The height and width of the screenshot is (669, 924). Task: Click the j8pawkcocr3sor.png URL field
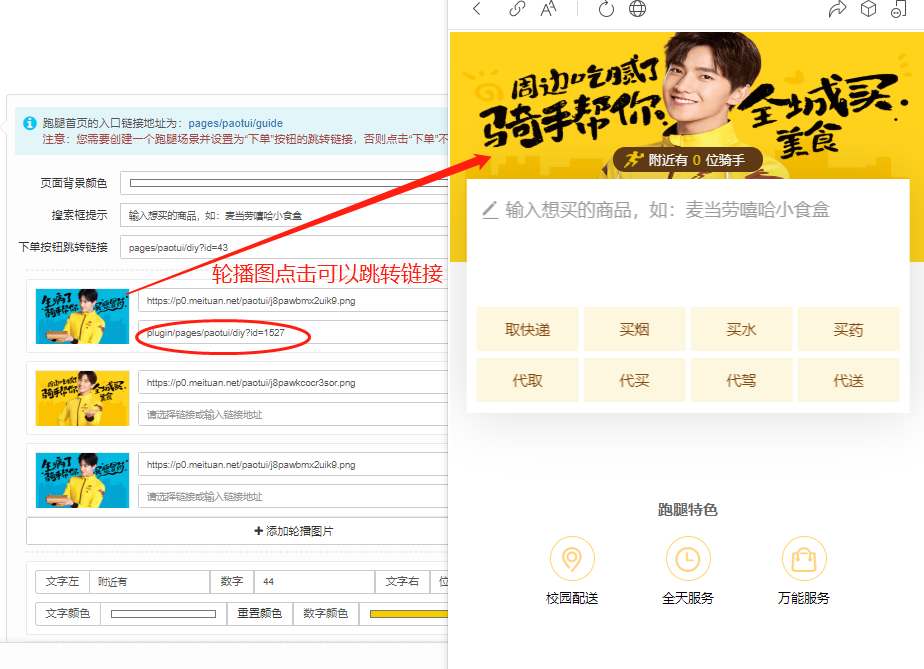click(293, 383)
